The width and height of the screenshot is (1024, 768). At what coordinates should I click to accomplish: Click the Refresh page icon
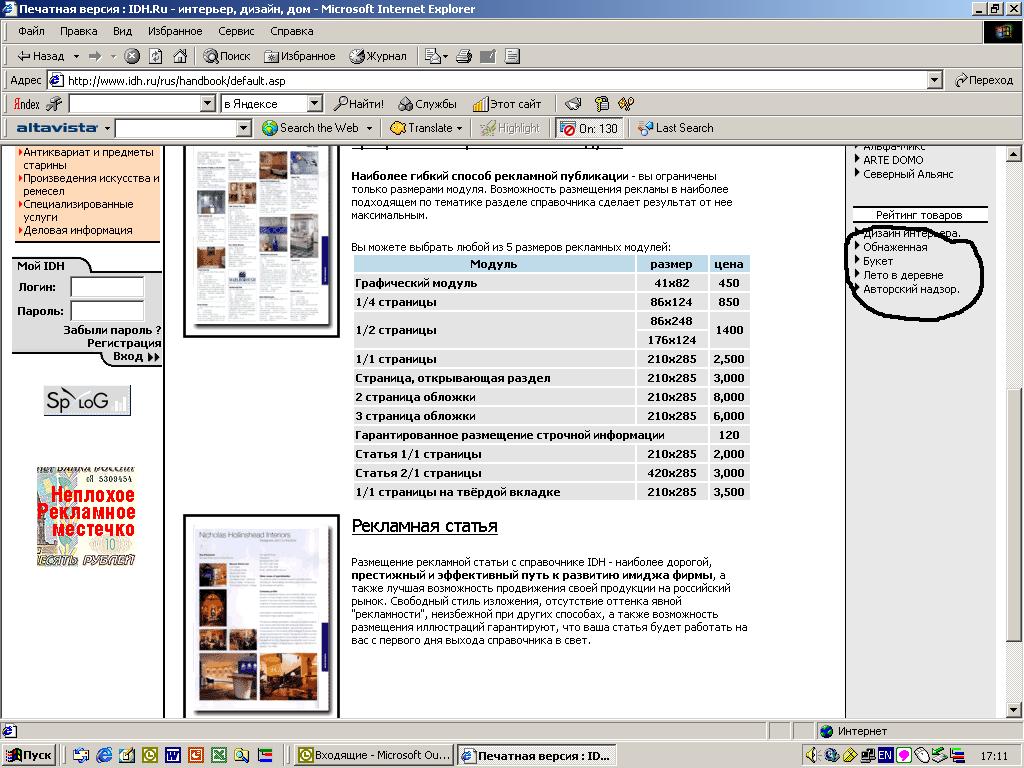tap(156, 56)
